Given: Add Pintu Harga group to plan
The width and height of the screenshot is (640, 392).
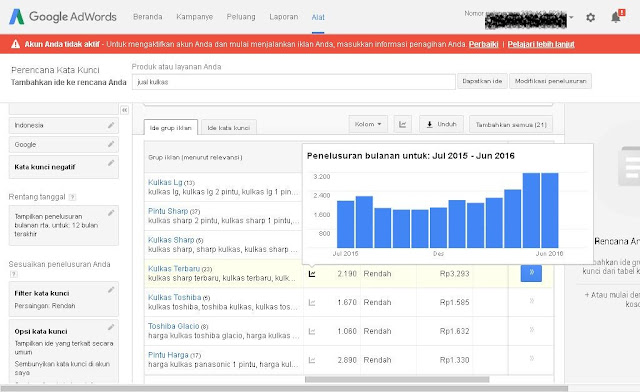Looking at the screenshot, I should (x=531, y=359).
